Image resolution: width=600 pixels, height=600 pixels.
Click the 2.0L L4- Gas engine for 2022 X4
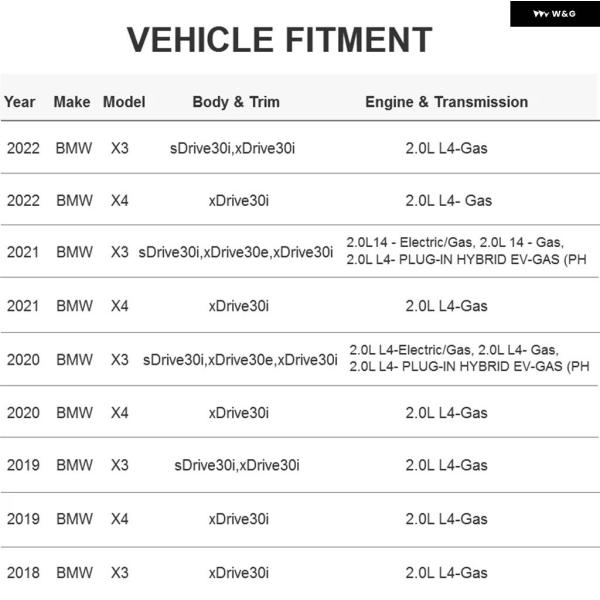tap(448, 201)
